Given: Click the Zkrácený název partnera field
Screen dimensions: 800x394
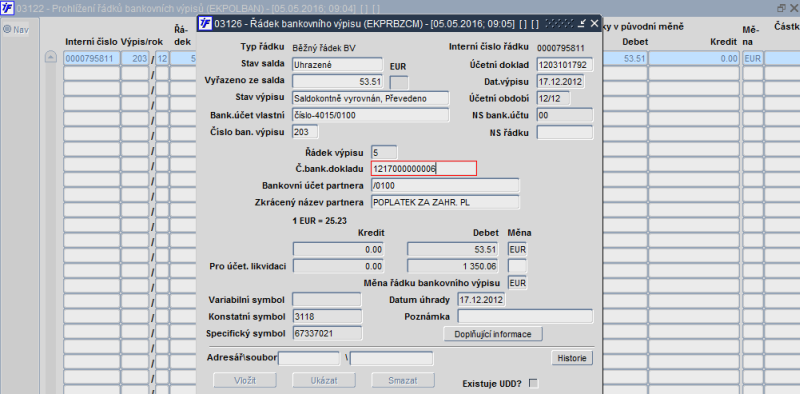Looking at the screenshot, I should pyautogui.click(x=445, y=202).
